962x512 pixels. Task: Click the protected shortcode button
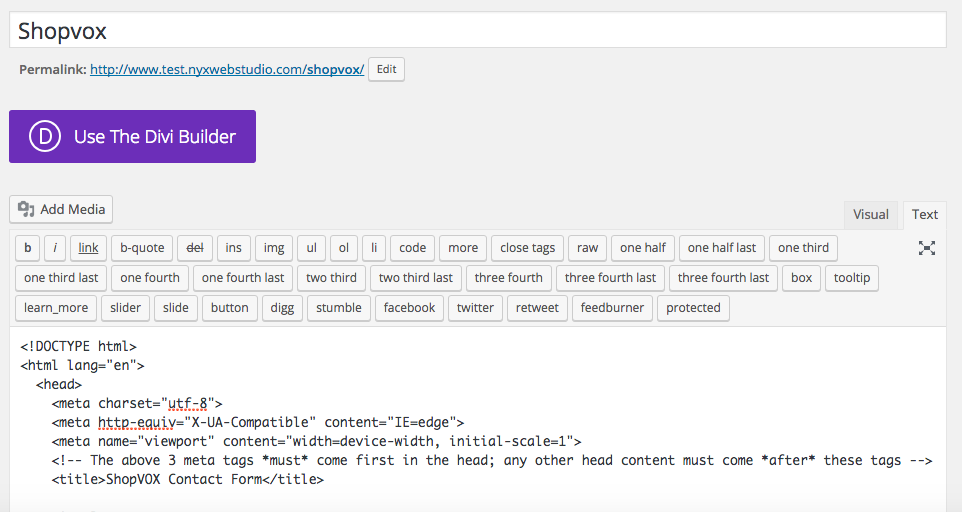pos(693,308)
